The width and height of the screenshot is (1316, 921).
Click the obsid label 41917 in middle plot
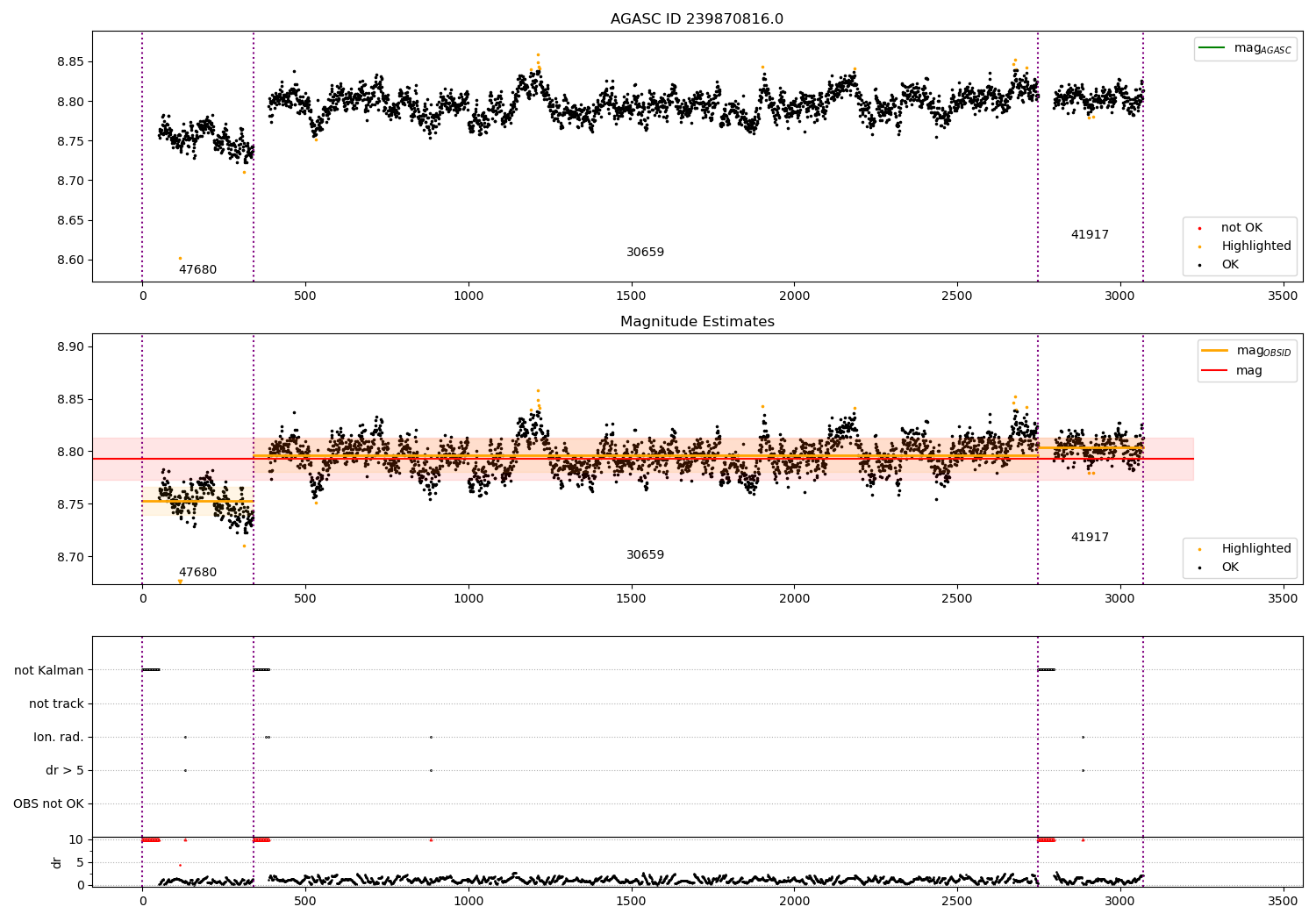click(x=1090, y=538)
